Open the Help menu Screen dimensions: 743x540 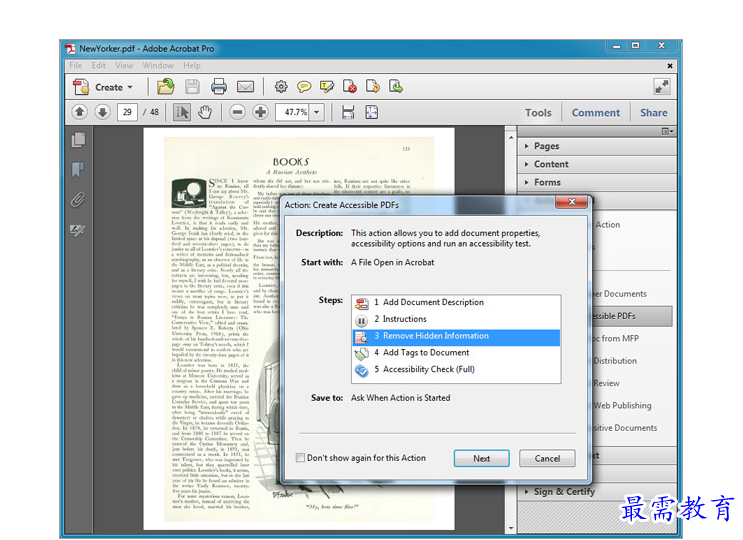(x=192, y=65)
